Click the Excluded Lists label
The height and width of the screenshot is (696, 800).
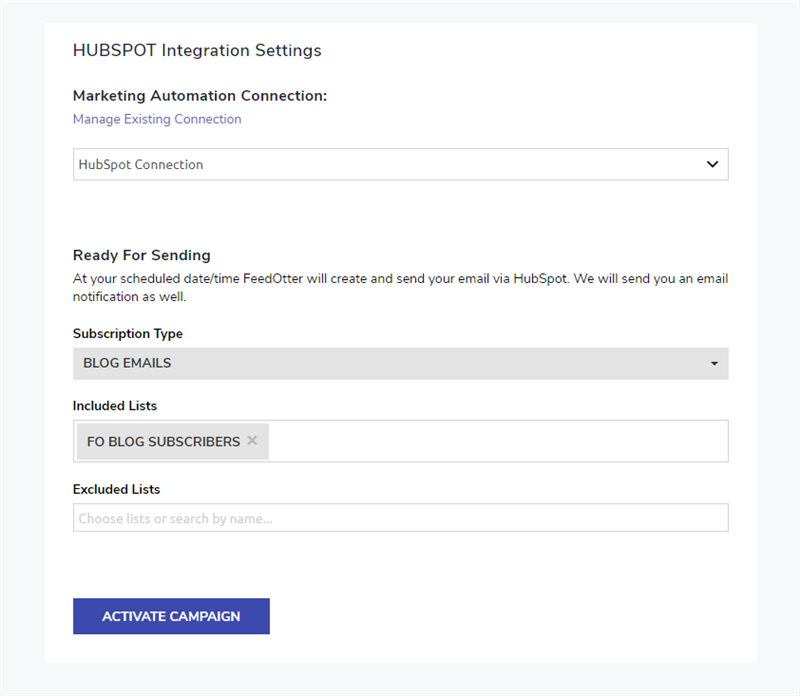[116, 489]
